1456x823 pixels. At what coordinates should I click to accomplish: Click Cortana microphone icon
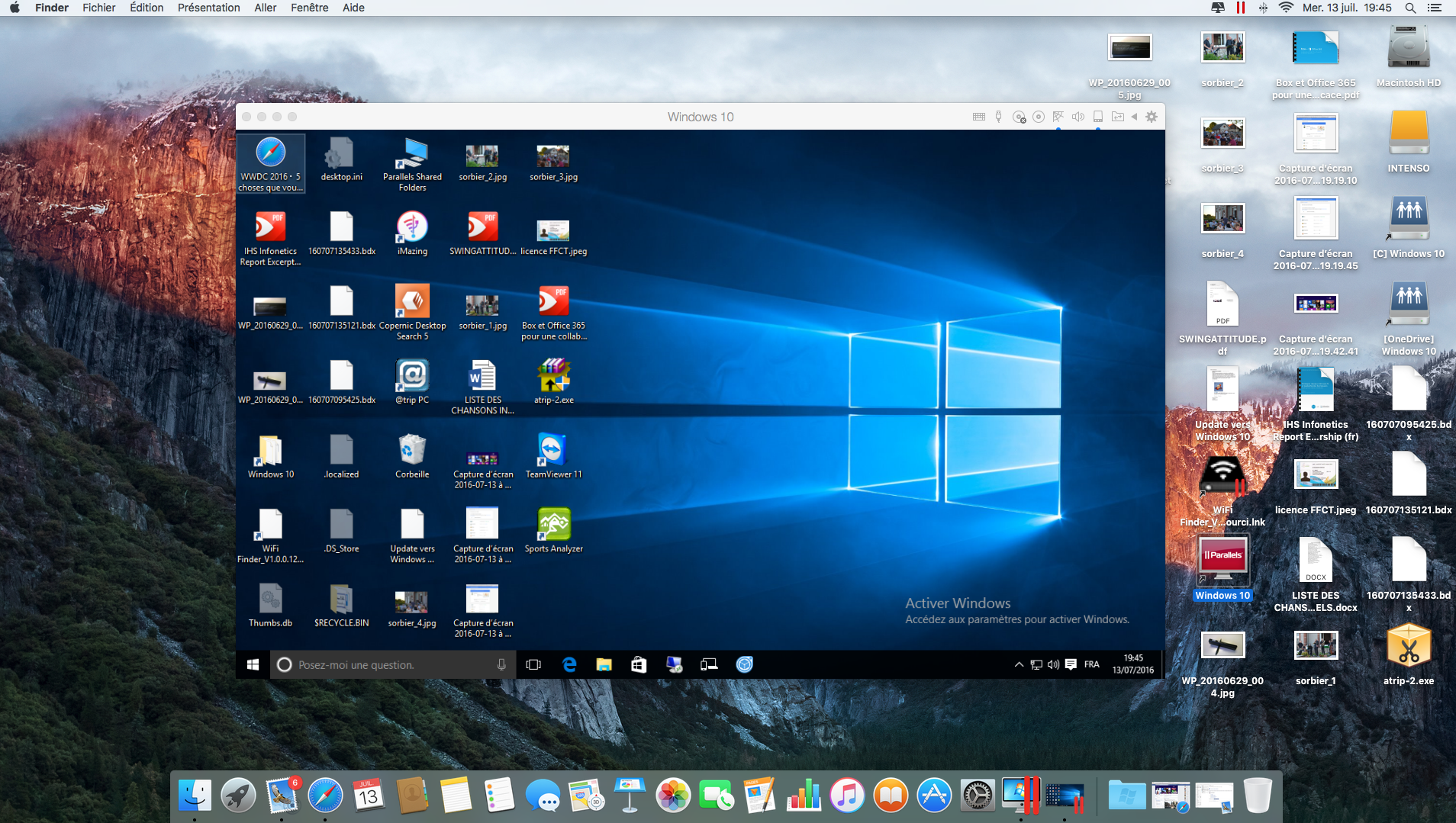[x=501, y=664]
